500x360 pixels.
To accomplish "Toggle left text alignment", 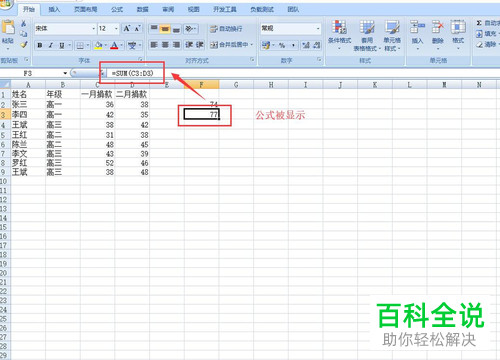I will [154, 45].
